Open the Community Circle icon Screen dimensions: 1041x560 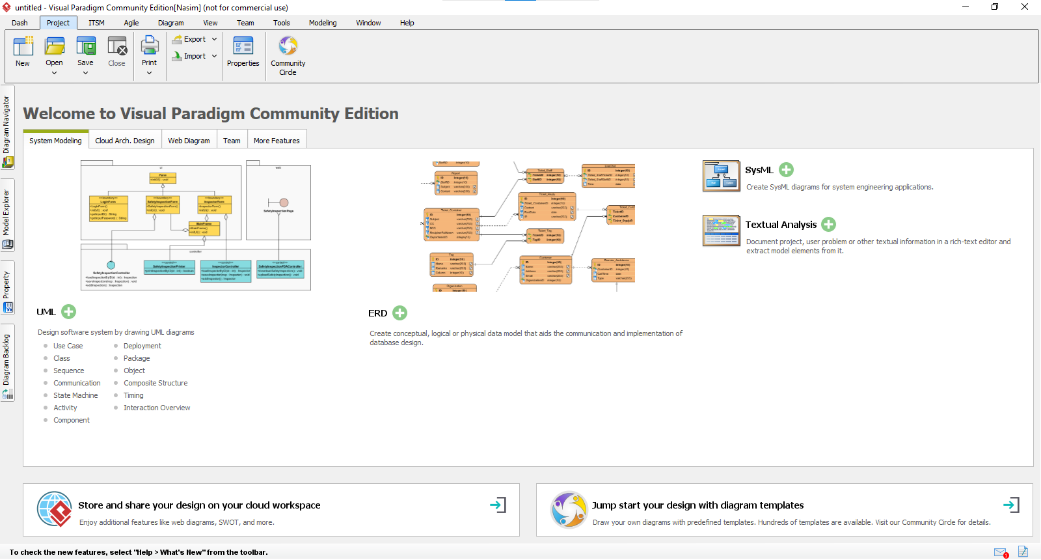[x=288, y=47]
